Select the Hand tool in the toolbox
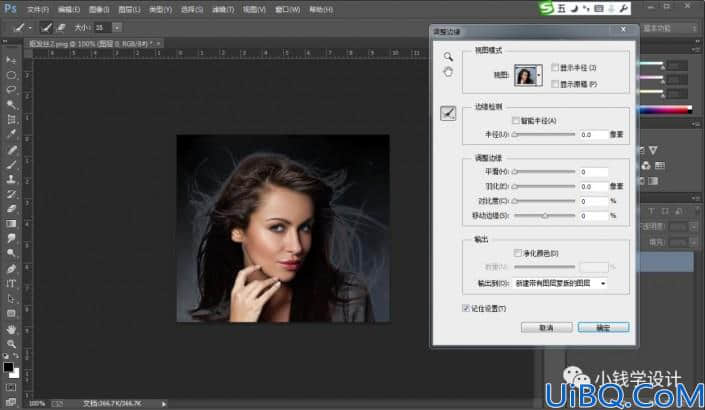Viewport: 705px width, 410px height. pyautogui.click(x=11, y=329)
